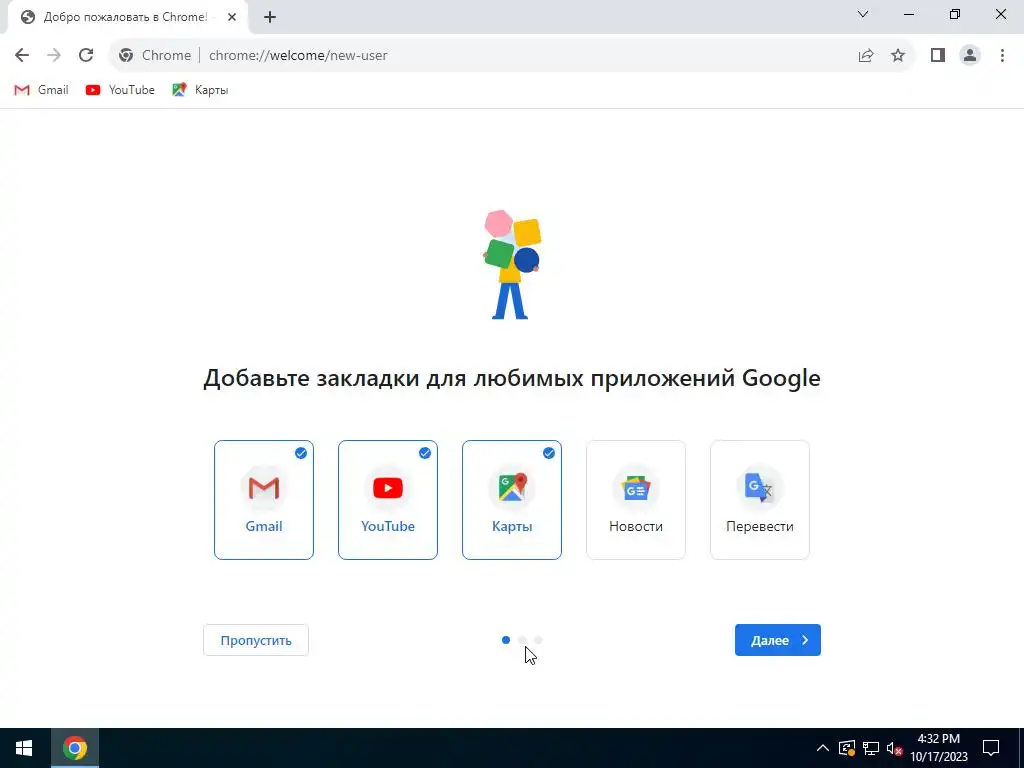
Task: Open the side panel icon
Action: tap(938, 56)
